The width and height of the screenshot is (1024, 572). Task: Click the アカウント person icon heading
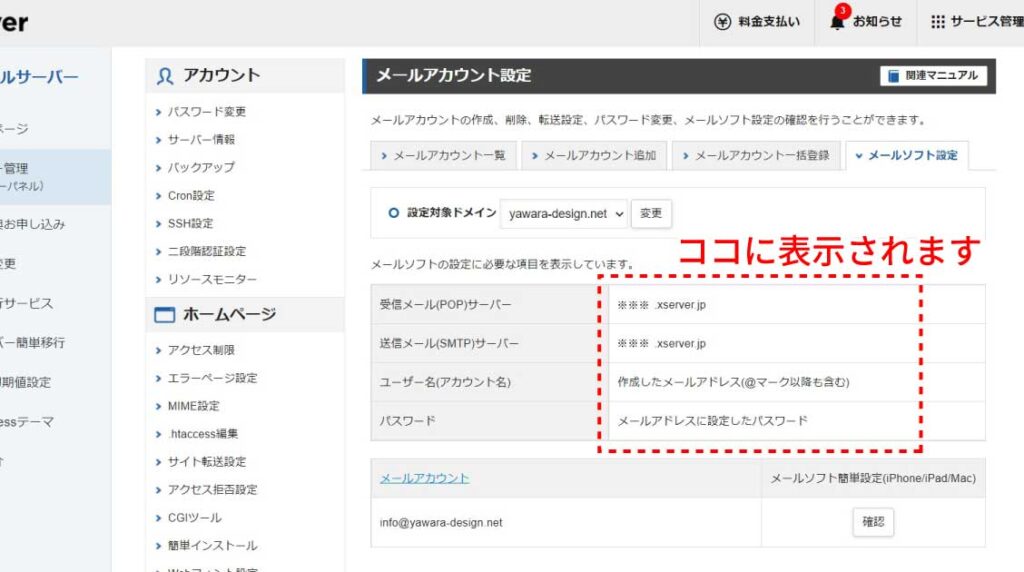click(x=165, y=76)
